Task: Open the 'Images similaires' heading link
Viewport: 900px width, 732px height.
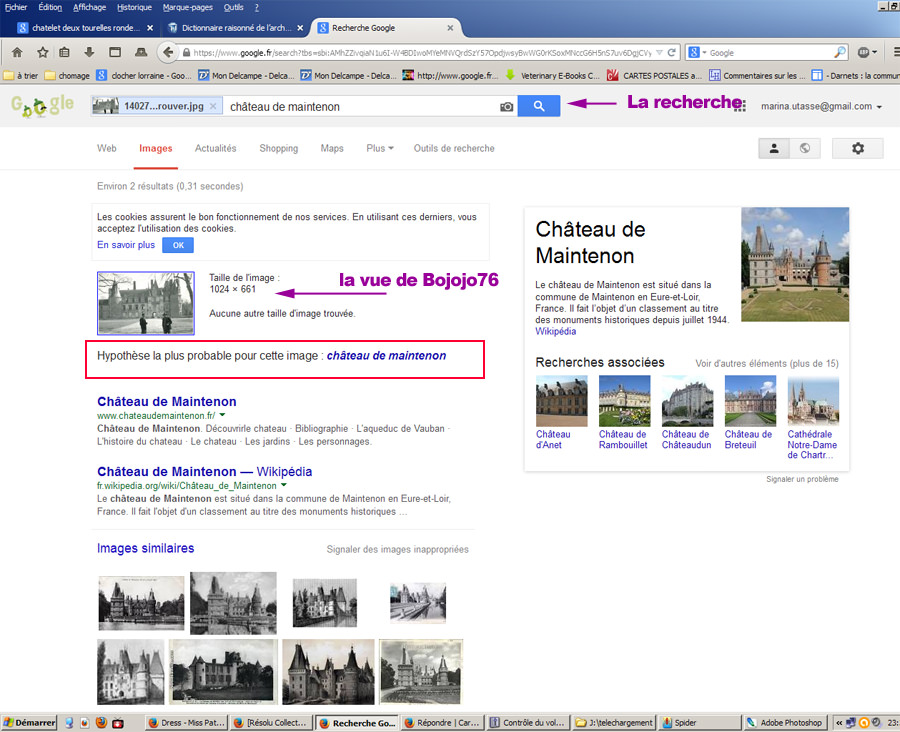Action: [x=145, y=548]
